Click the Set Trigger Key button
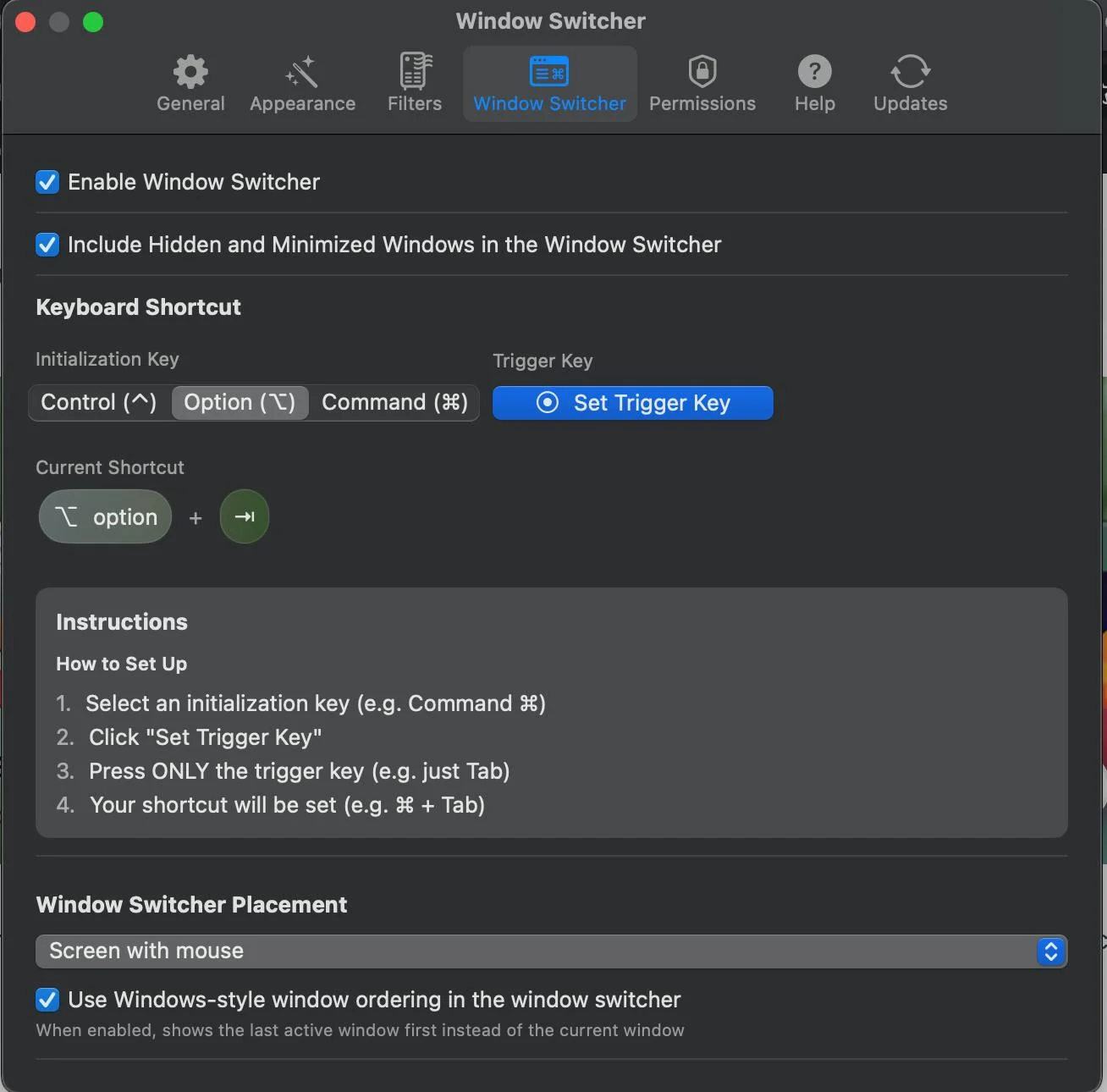This screenshot has width=1107, height=1092. [633, 403]
